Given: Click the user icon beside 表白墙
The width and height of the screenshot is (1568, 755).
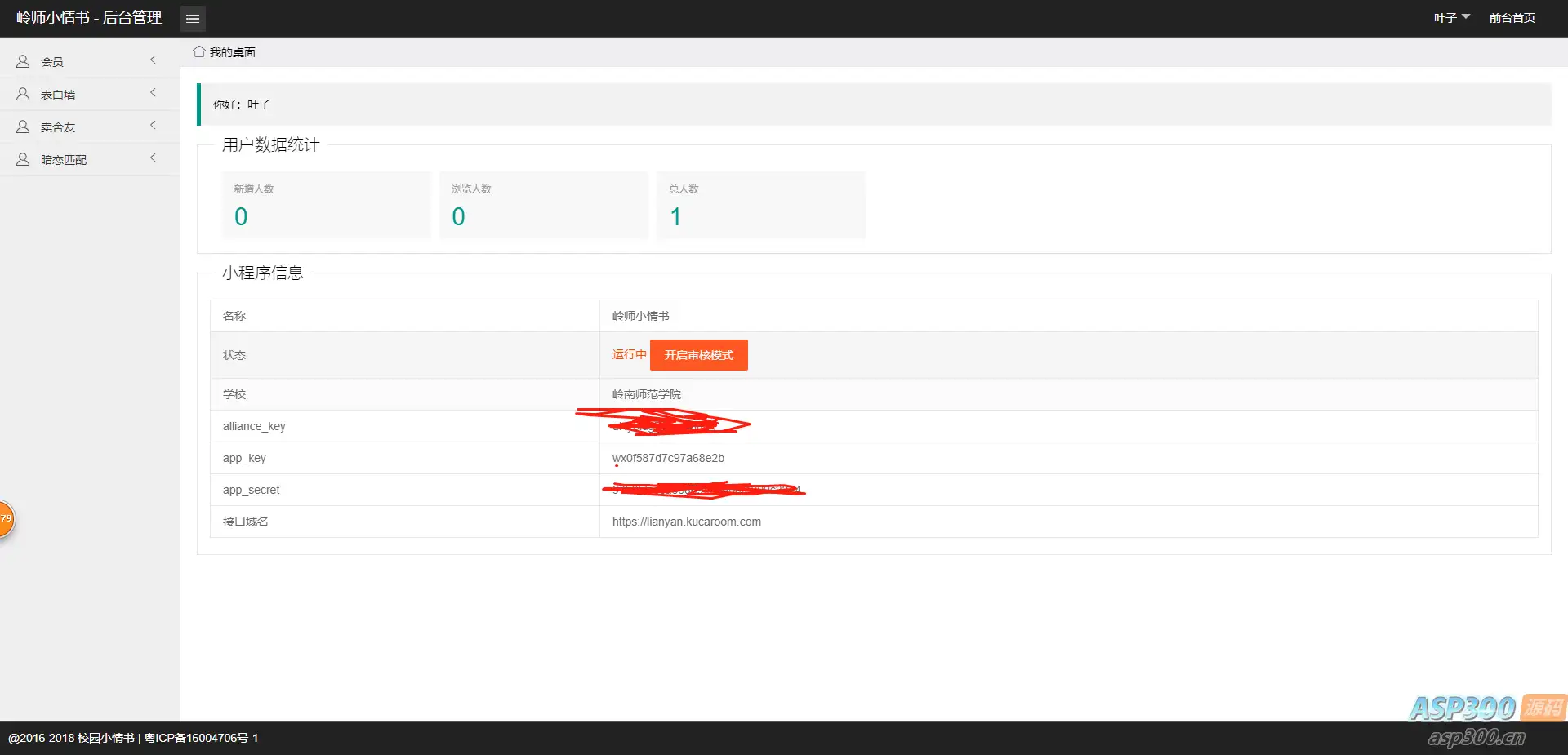Looking at the screenshot, I should [x=23, y=94].
